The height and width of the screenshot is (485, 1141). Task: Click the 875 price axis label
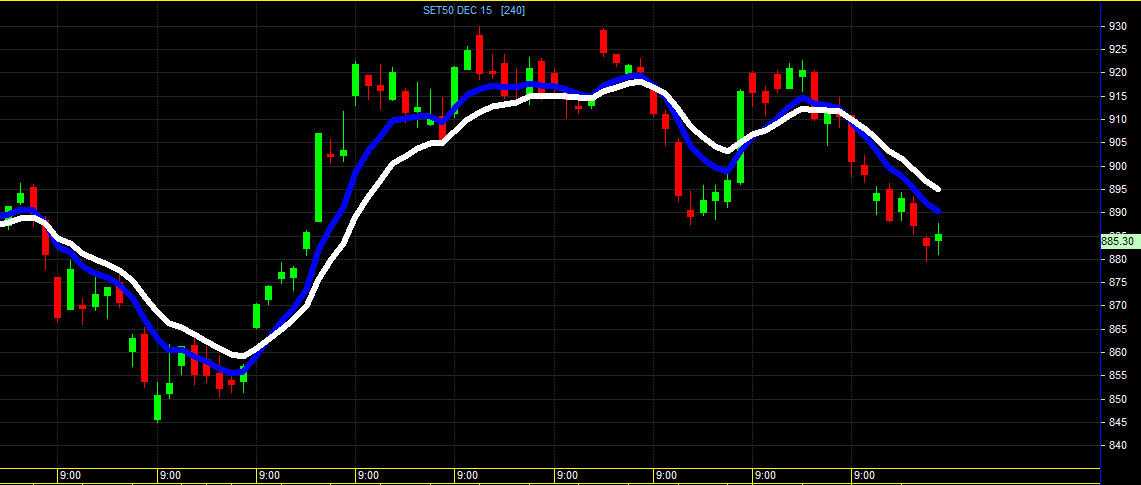point(1117,282)
